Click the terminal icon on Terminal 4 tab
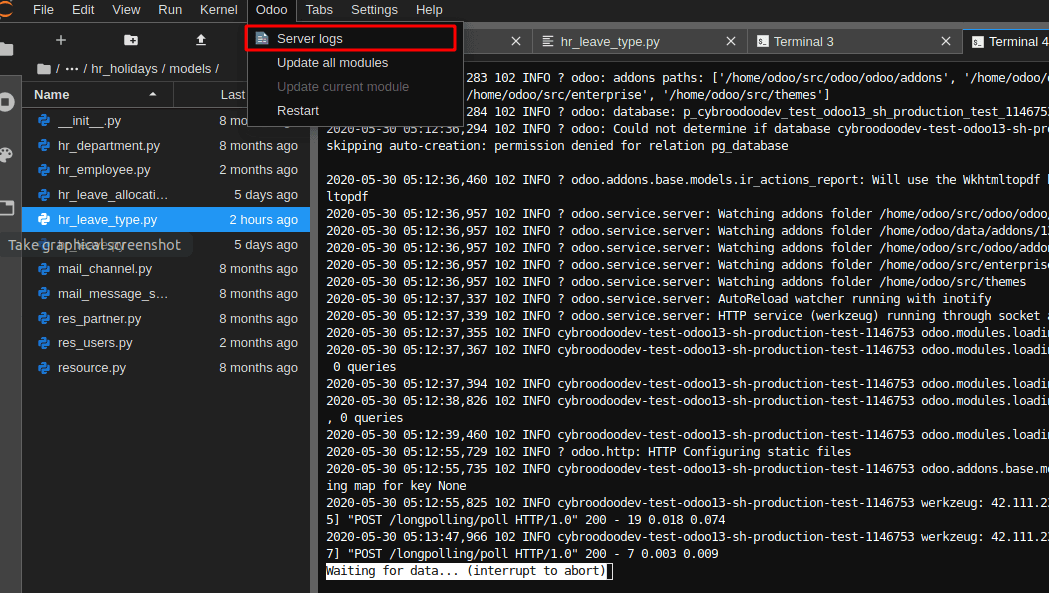The width and height of the screenshot is (1049, 593). (x=977, y=41)
